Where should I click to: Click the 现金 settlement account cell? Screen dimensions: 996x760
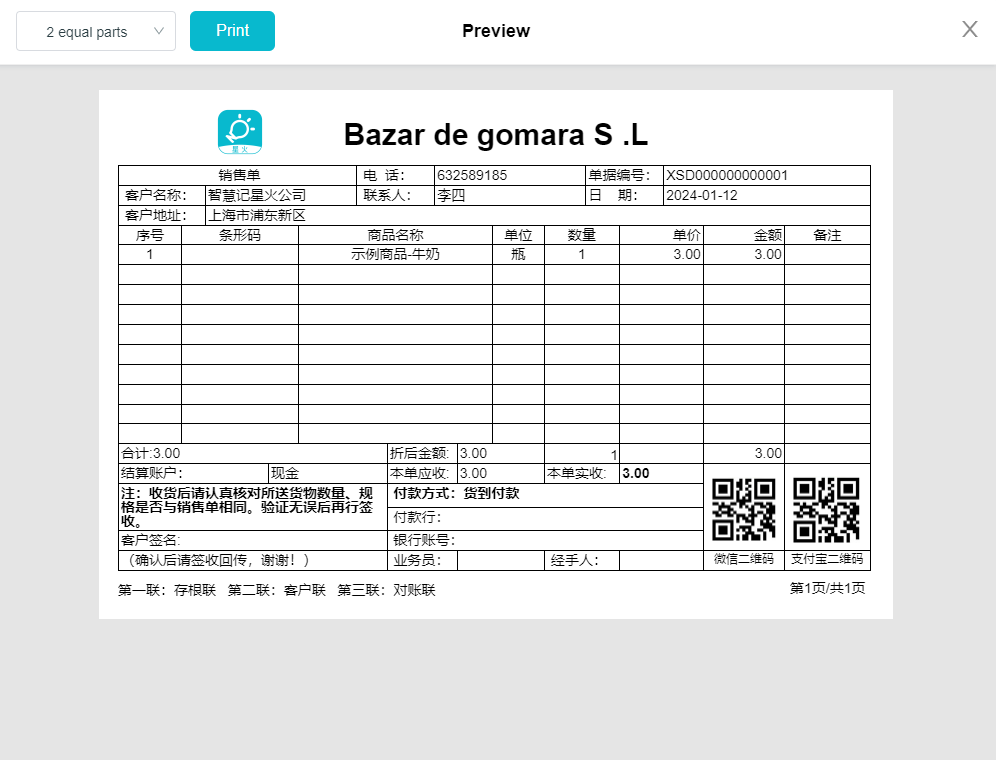point(286,474)
